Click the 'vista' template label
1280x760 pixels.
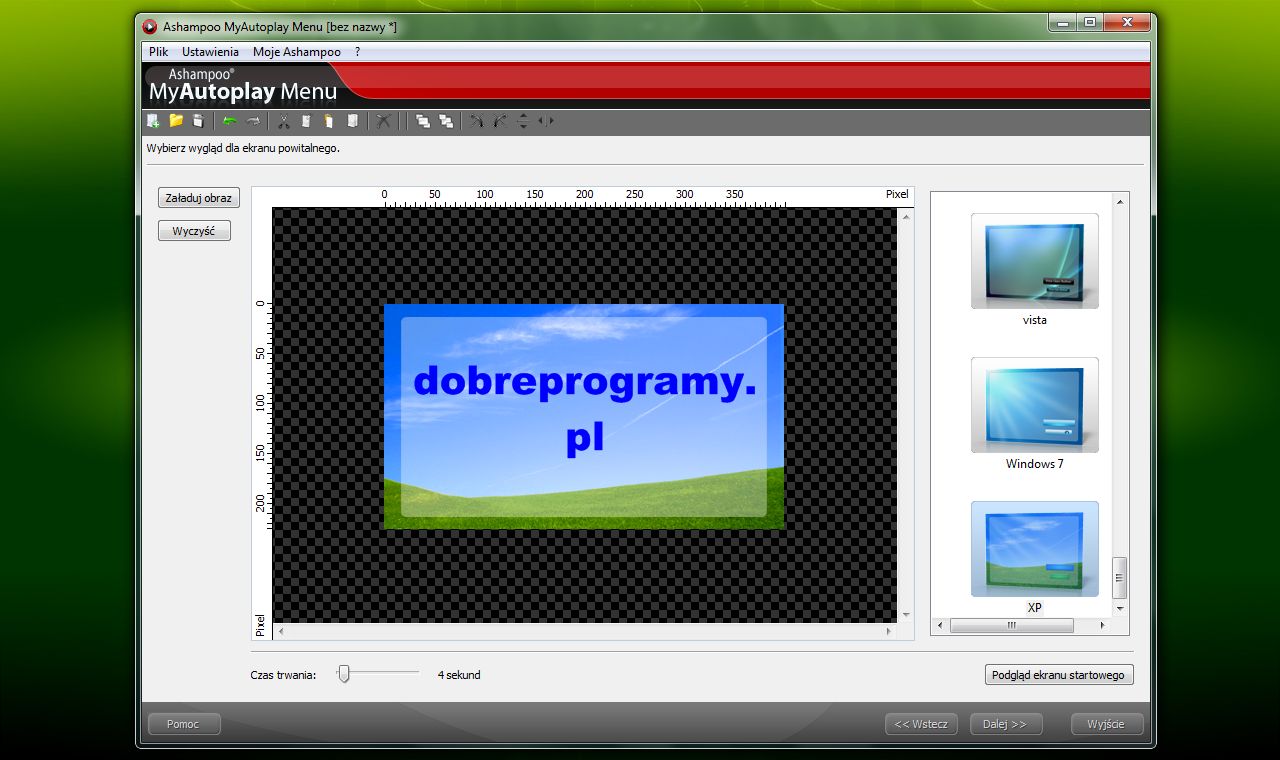[1035, 320]
